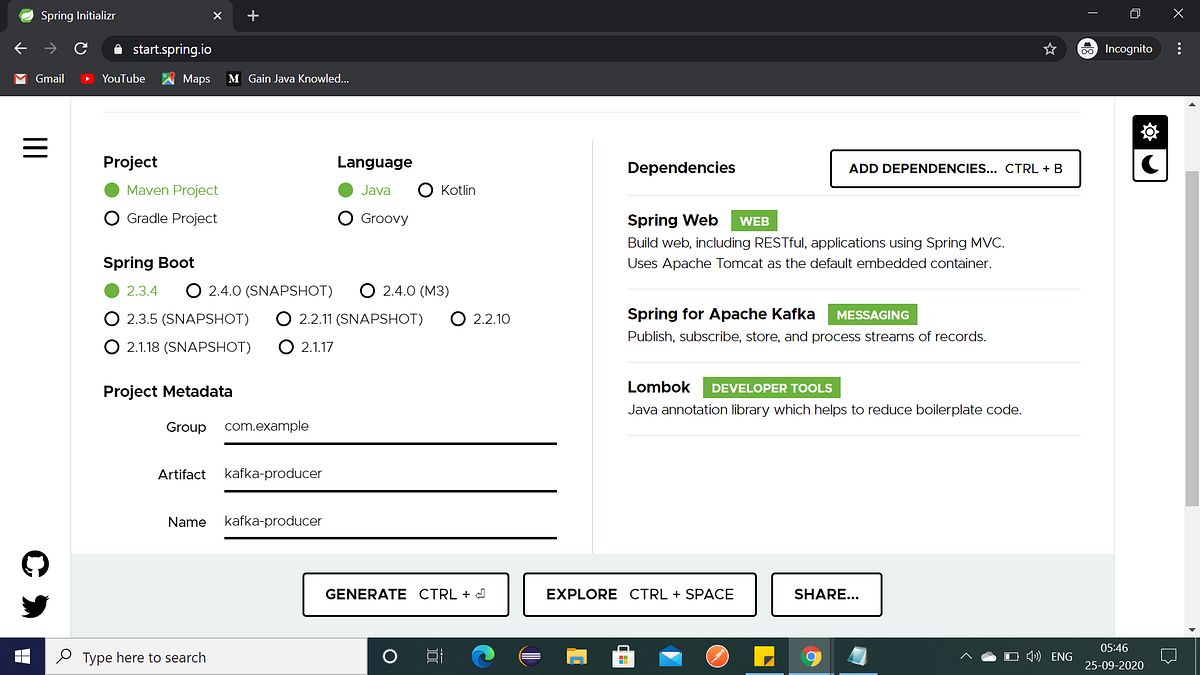Click the Share button
The image size is (1200, 675).
tap(826, 594)
